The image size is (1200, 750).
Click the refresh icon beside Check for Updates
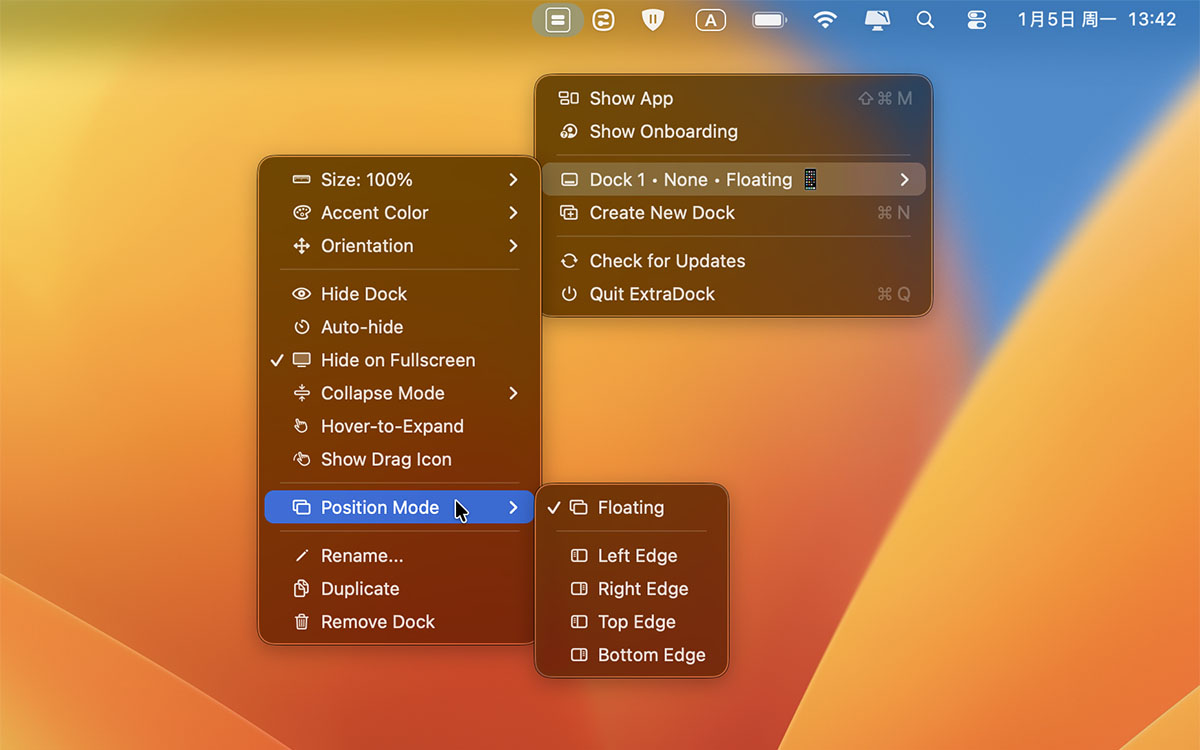[x=569, y=261]
